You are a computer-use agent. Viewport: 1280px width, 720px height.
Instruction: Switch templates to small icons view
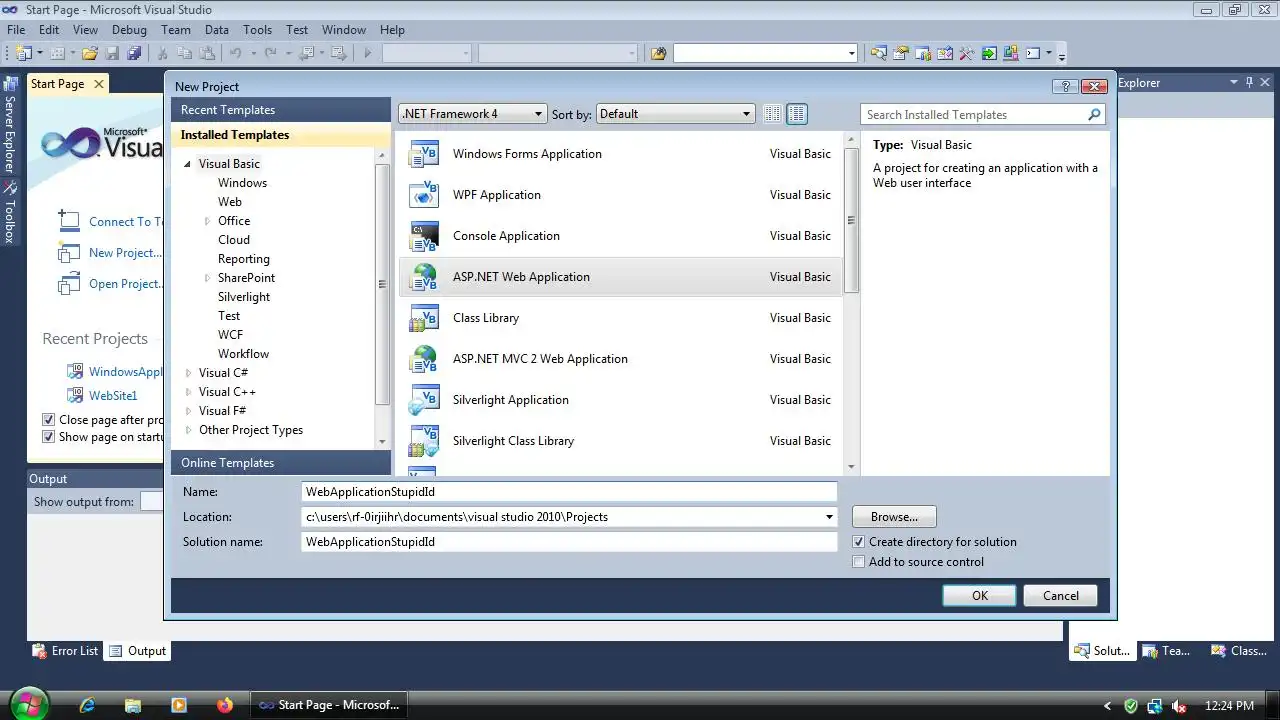tap(772, 114)
